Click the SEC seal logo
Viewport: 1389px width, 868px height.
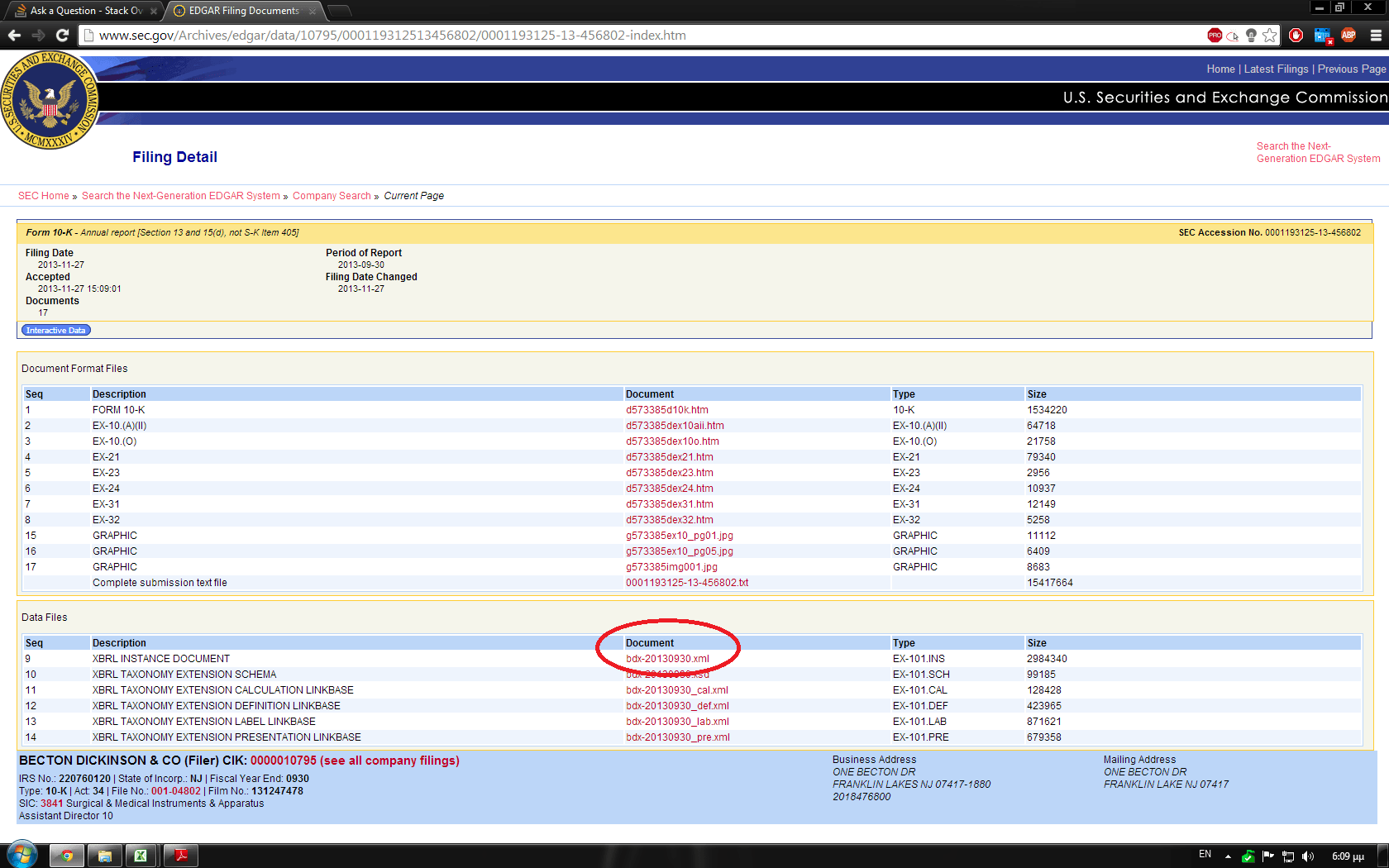50,101
